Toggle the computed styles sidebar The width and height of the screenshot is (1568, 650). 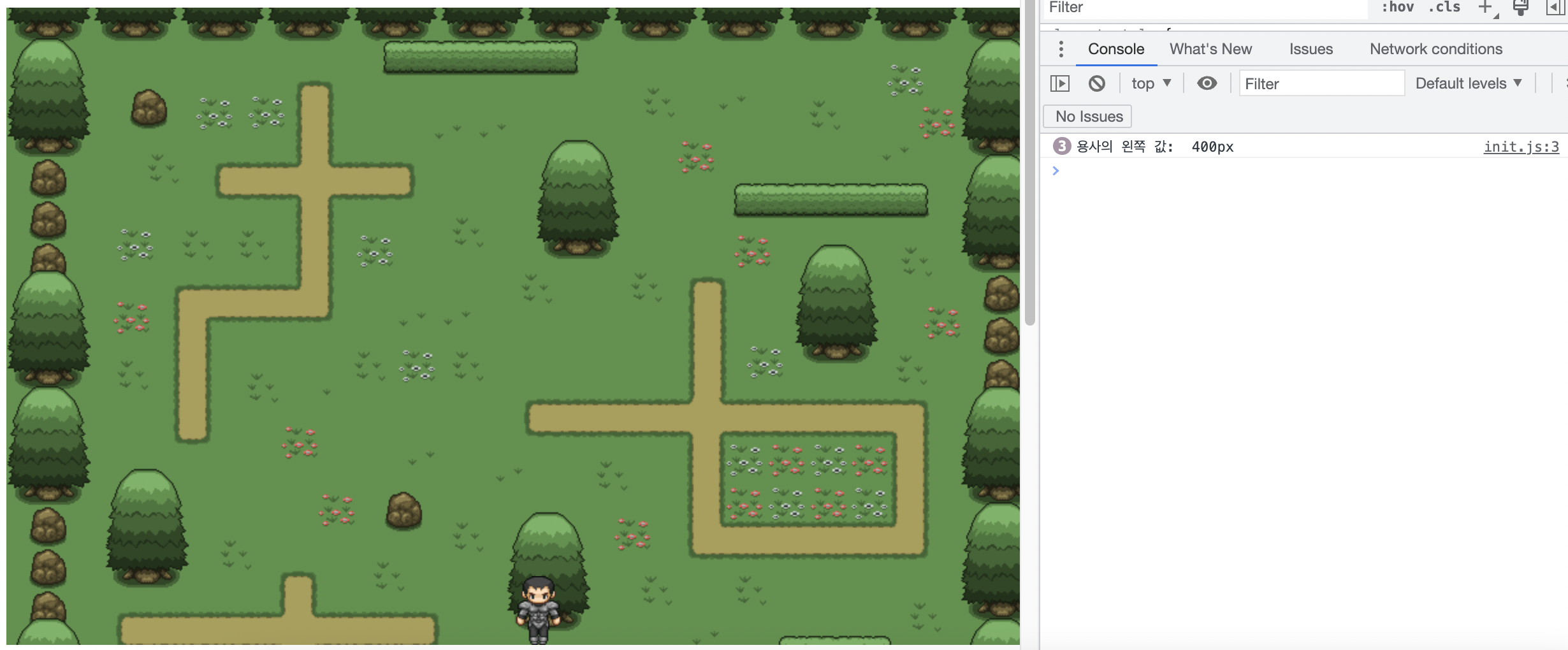[x=1555, y=8]
